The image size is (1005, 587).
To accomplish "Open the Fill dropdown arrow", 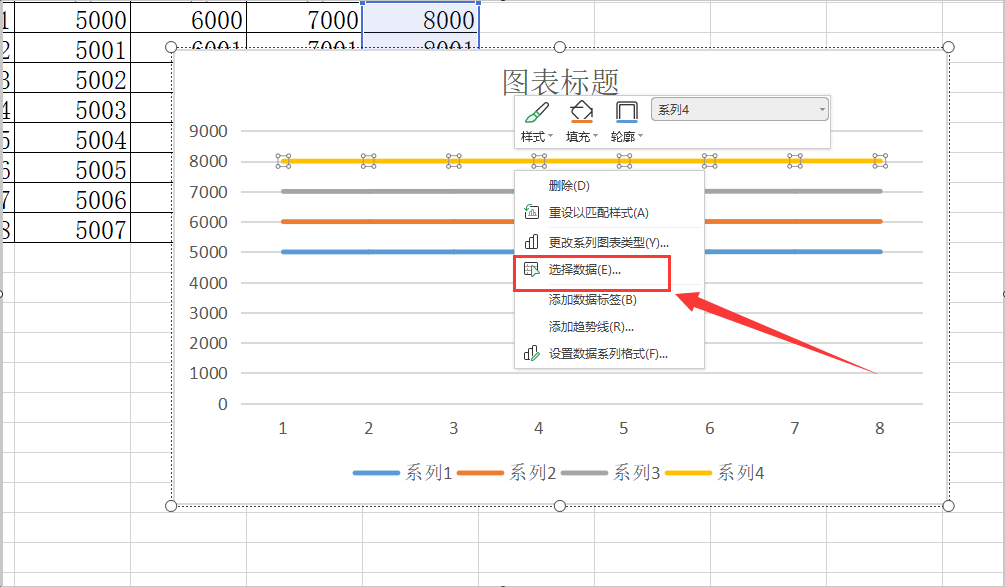I will [595, 136].
